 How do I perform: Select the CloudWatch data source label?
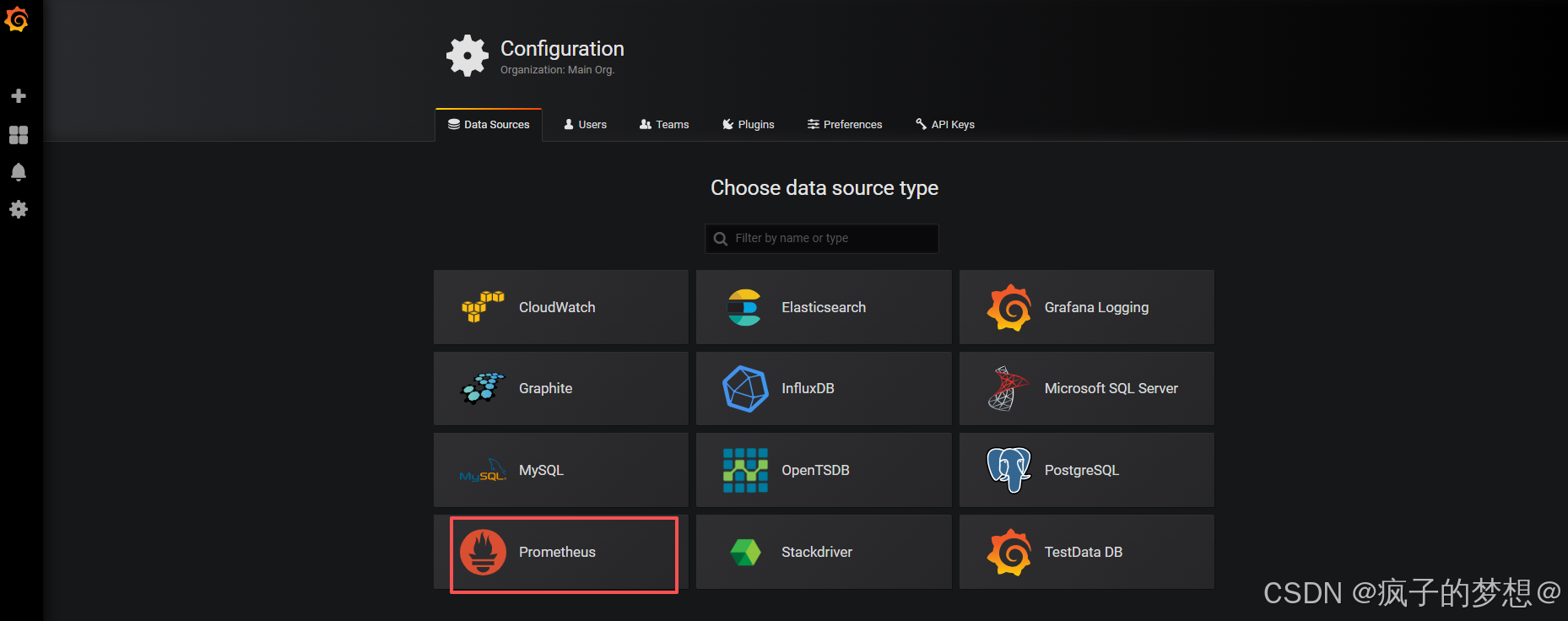(557, 307)
